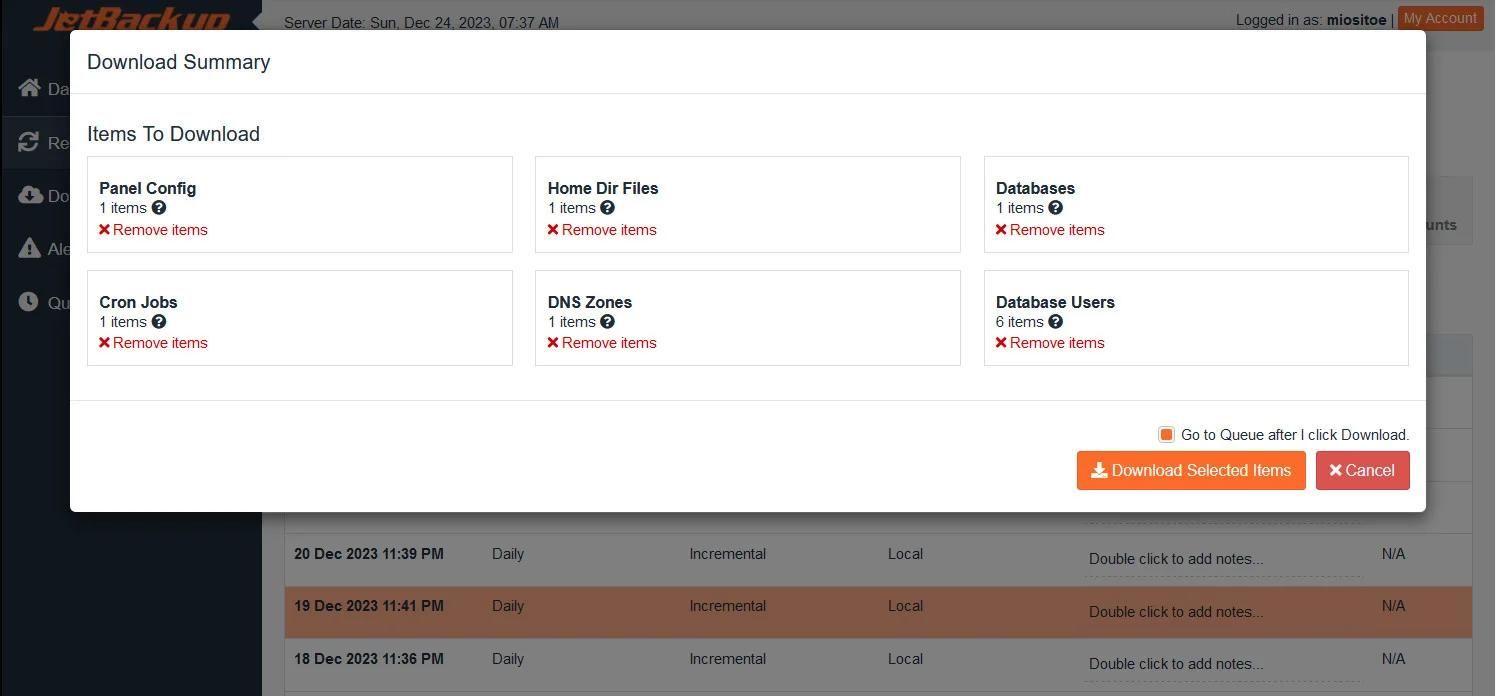Toggle the Go to Queue after Download checkbox
This screenshot has height=696, width=1496.
pyautogui.click(x=1166, y=434)
